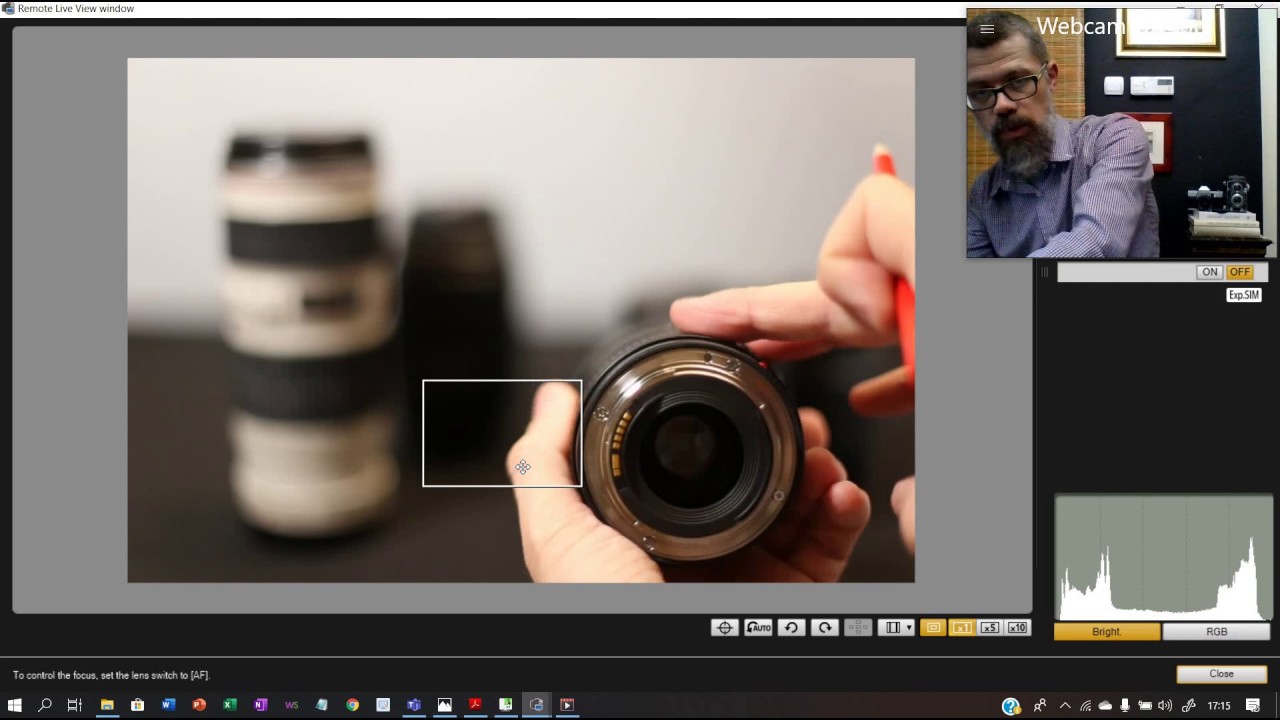Select the x1 magnification view
Screen dimensions: 1280x720
961,628
